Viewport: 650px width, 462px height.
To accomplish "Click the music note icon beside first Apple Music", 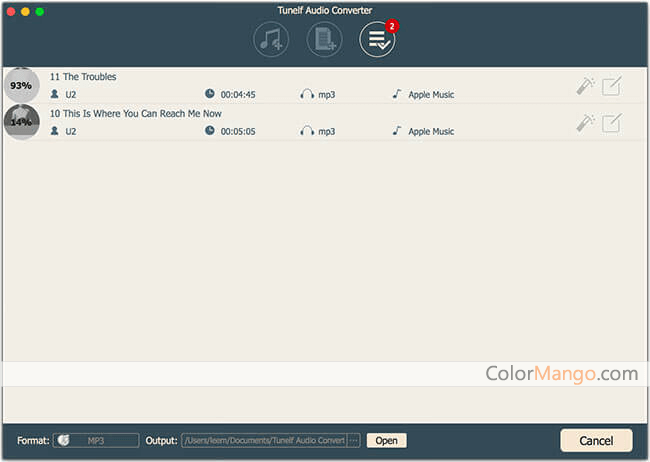I will click(397, 95).
